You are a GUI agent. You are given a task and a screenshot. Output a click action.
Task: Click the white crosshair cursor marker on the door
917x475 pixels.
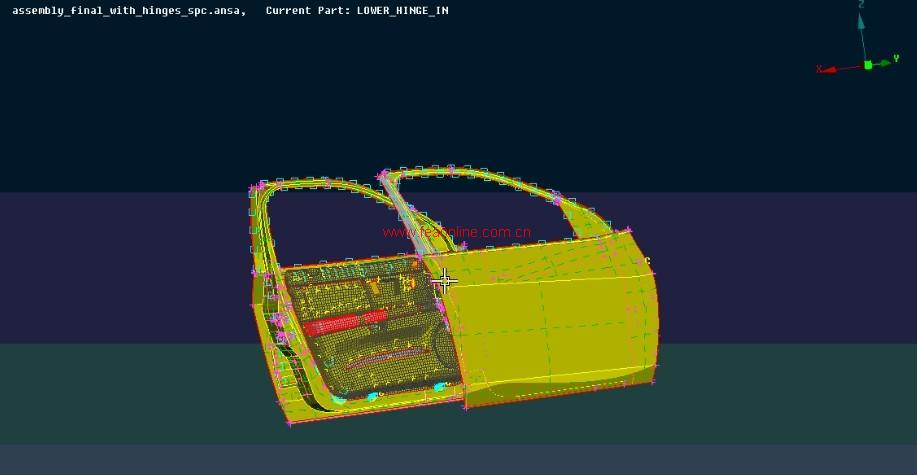tap(445, 281)
